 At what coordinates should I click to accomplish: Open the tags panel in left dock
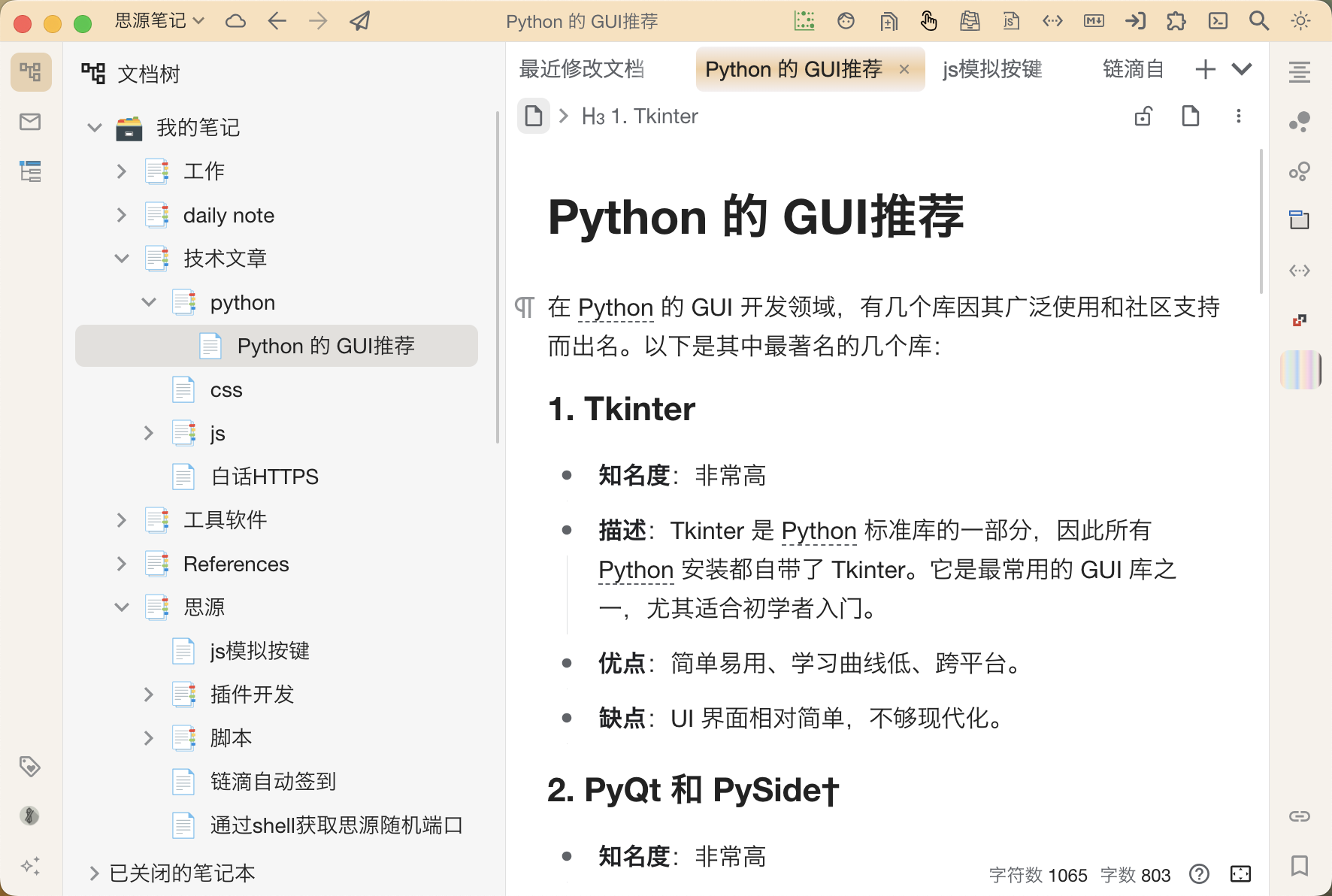[x=30, y=767]
